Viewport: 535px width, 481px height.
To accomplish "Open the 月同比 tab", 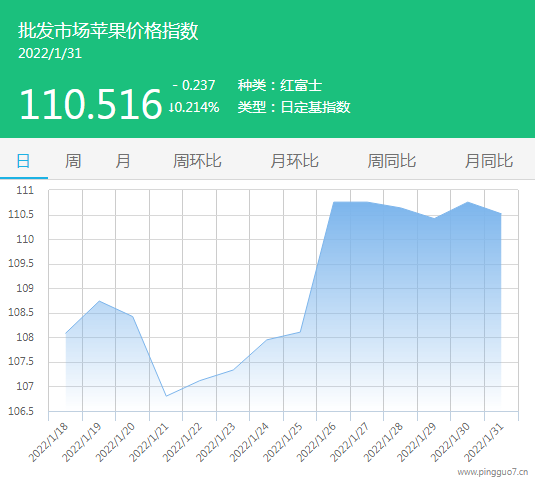I will point(489,161).
